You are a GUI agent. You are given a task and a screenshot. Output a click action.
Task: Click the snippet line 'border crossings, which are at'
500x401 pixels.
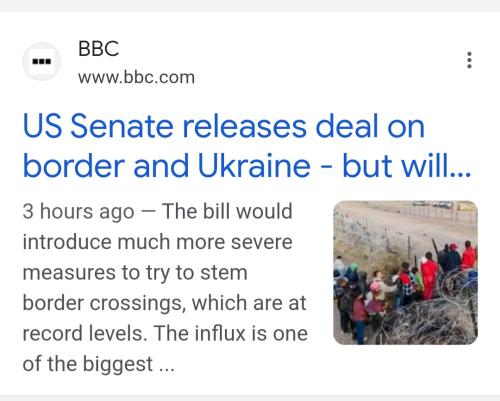pos(164,303)
